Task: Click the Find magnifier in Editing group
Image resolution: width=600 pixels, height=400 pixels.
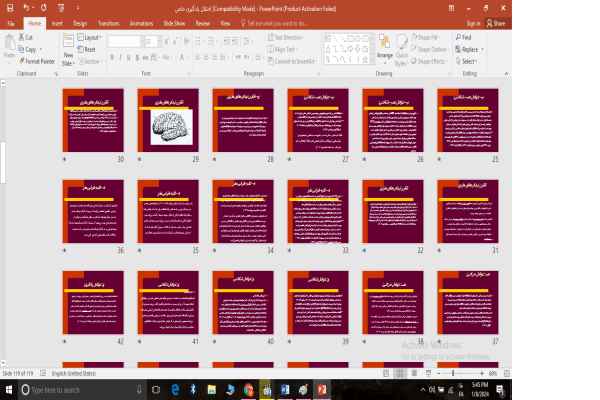Action: pos(463,38)
